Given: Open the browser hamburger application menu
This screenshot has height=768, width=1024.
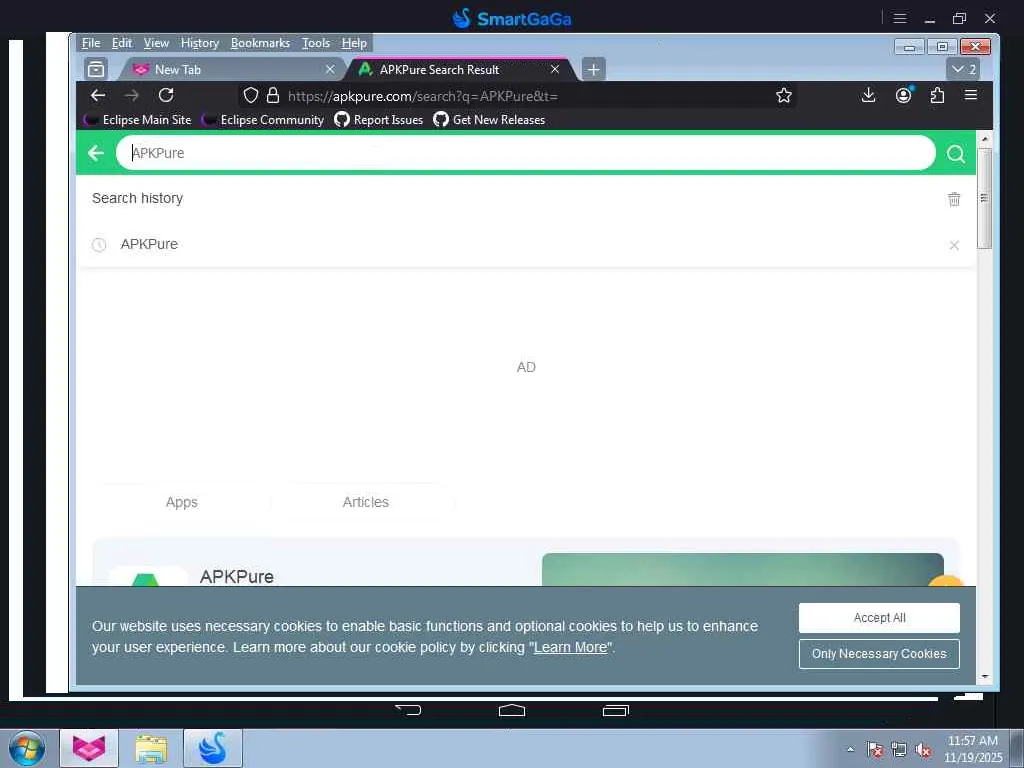Looking at the screenshot, I should tap(971, 95).
